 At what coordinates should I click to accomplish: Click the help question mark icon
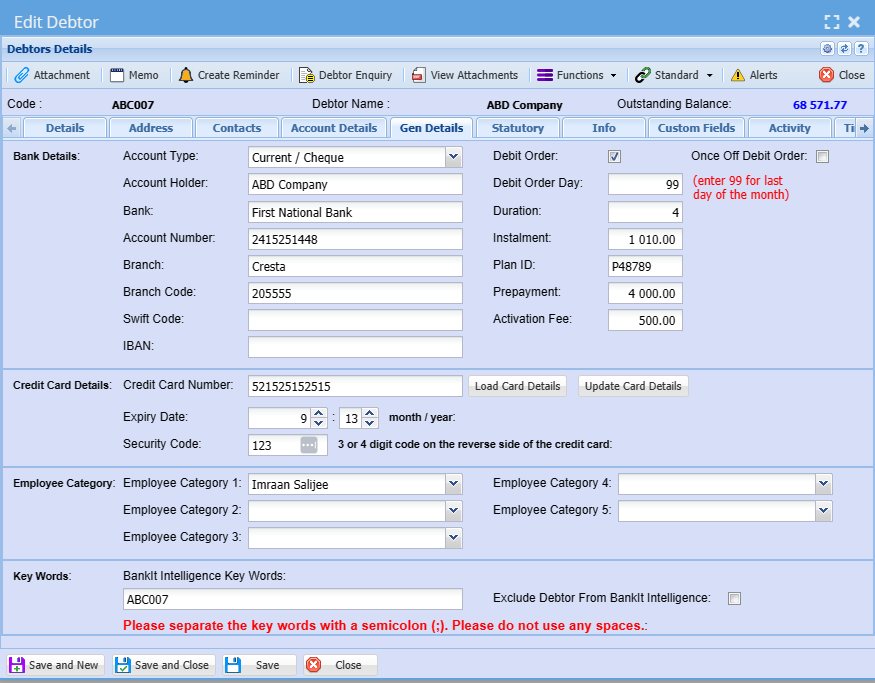point(860,49)
